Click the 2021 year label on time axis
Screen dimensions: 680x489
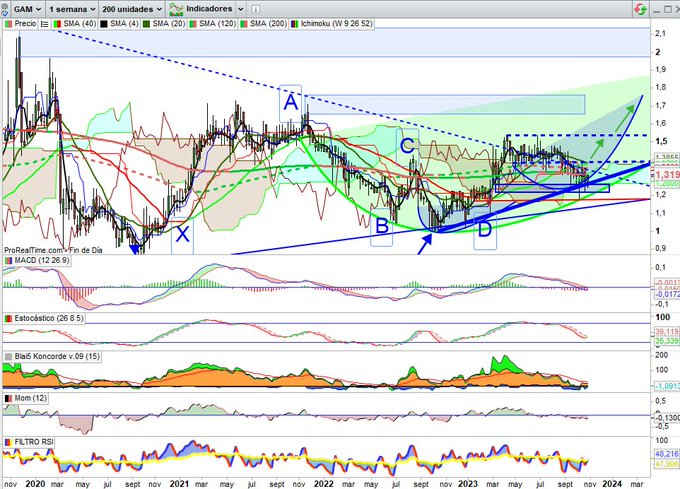click(x=178, y=484)
